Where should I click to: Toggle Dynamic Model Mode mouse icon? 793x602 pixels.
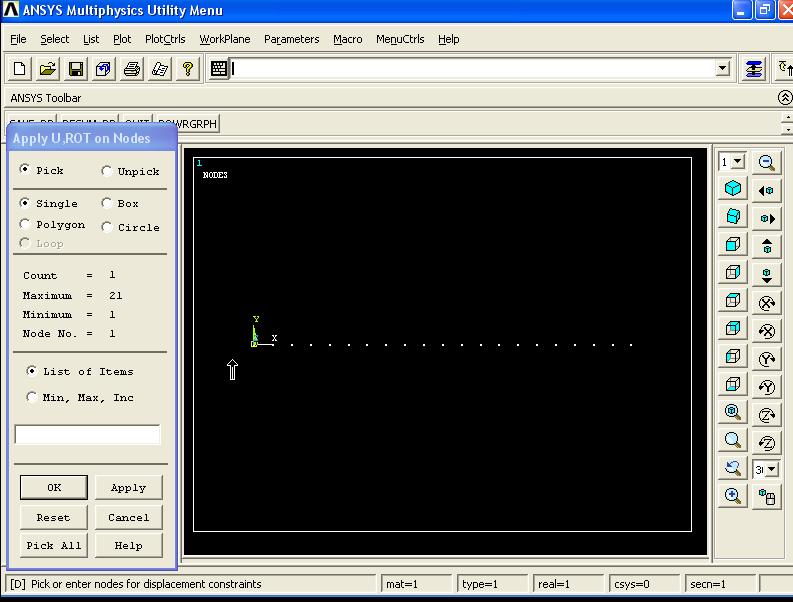(x=766, y=497)
